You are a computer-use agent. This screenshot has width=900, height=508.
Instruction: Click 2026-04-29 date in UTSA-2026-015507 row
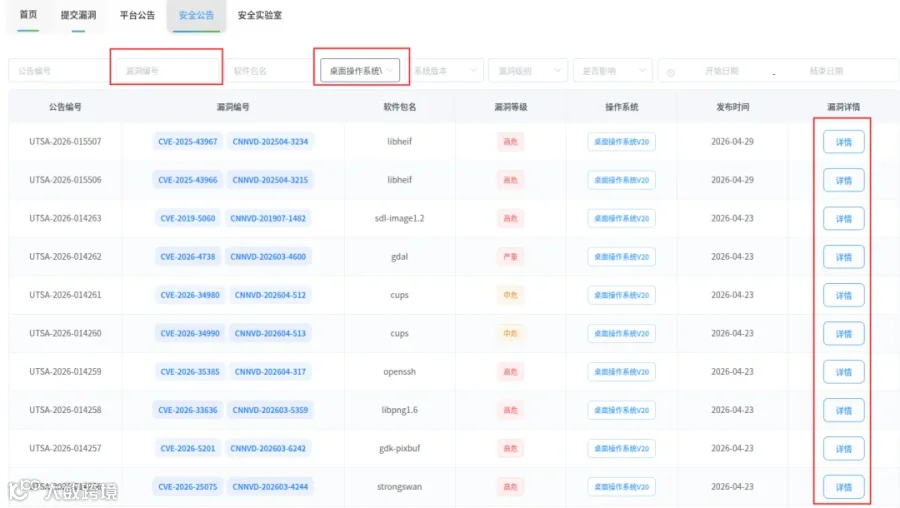tap(732, 141)
